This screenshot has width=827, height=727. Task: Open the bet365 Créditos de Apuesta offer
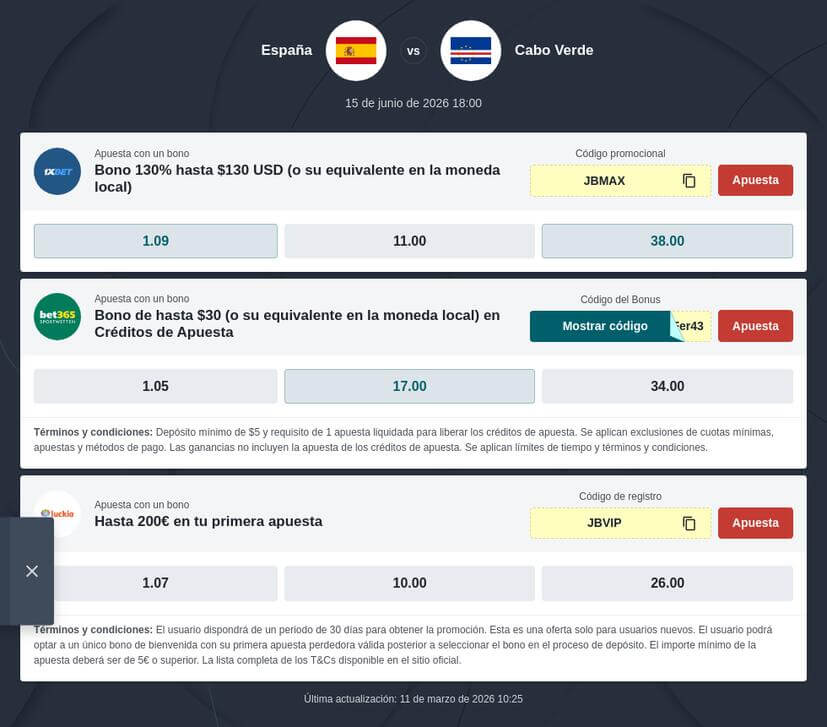[296, 325]
